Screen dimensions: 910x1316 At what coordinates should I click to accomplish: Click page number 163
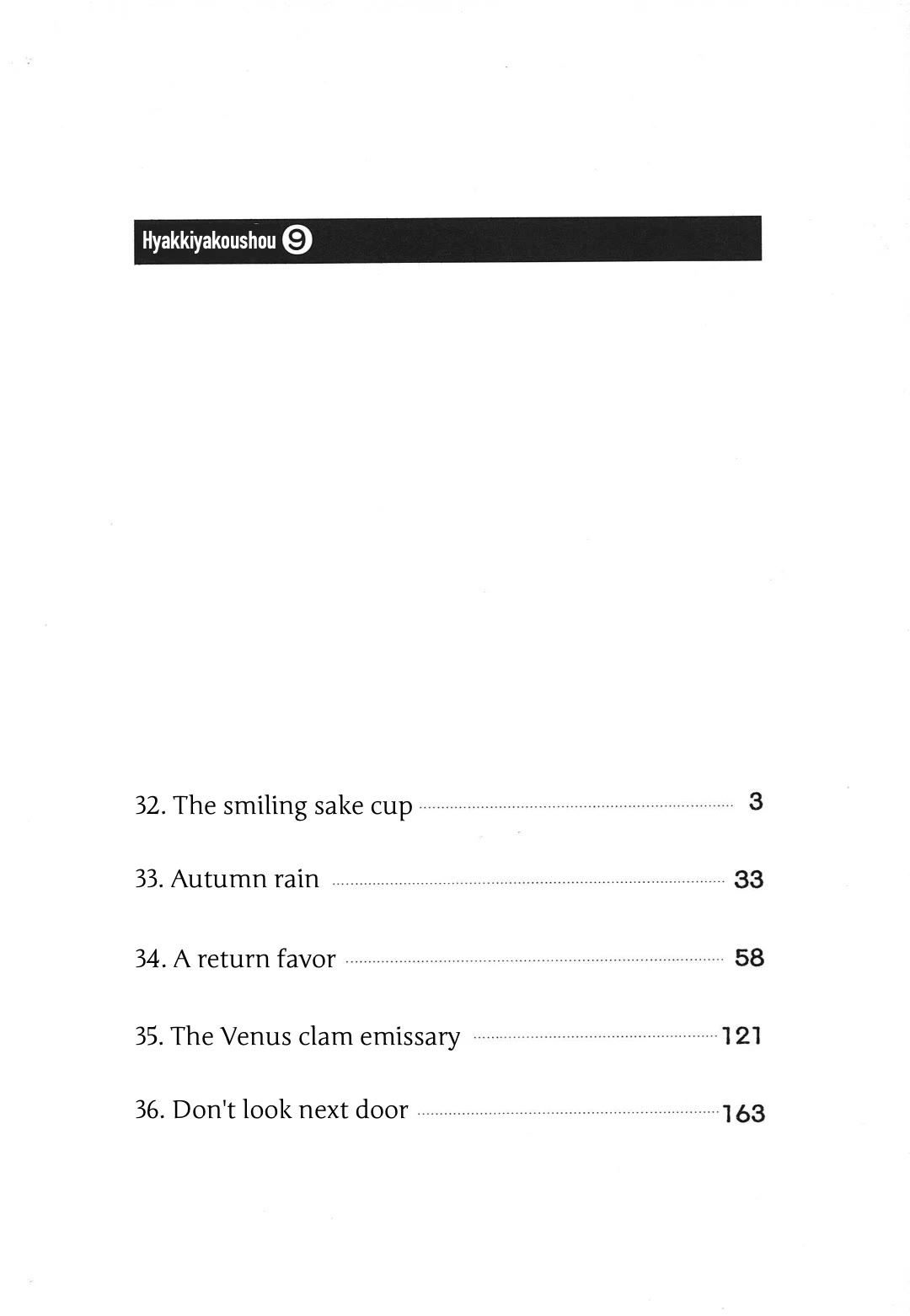point(744,1114)
